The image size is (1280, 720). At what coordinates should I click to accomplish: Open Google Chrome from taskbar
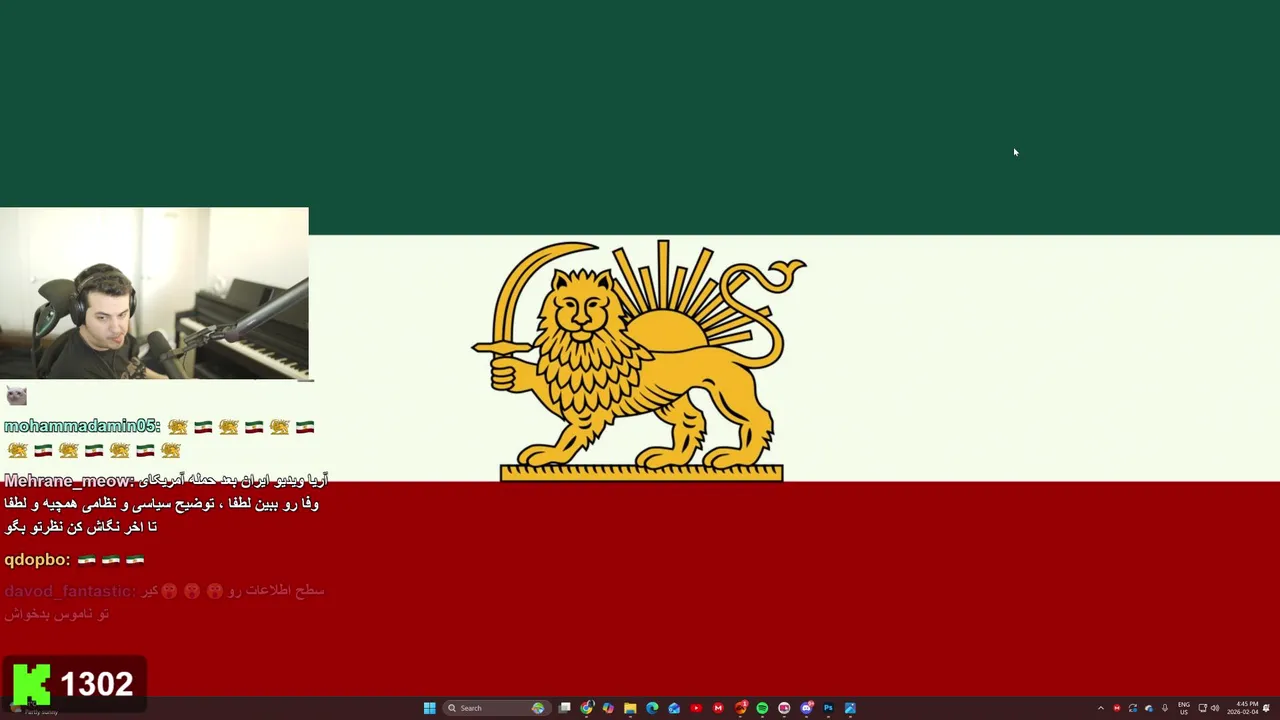click(586, 708)
